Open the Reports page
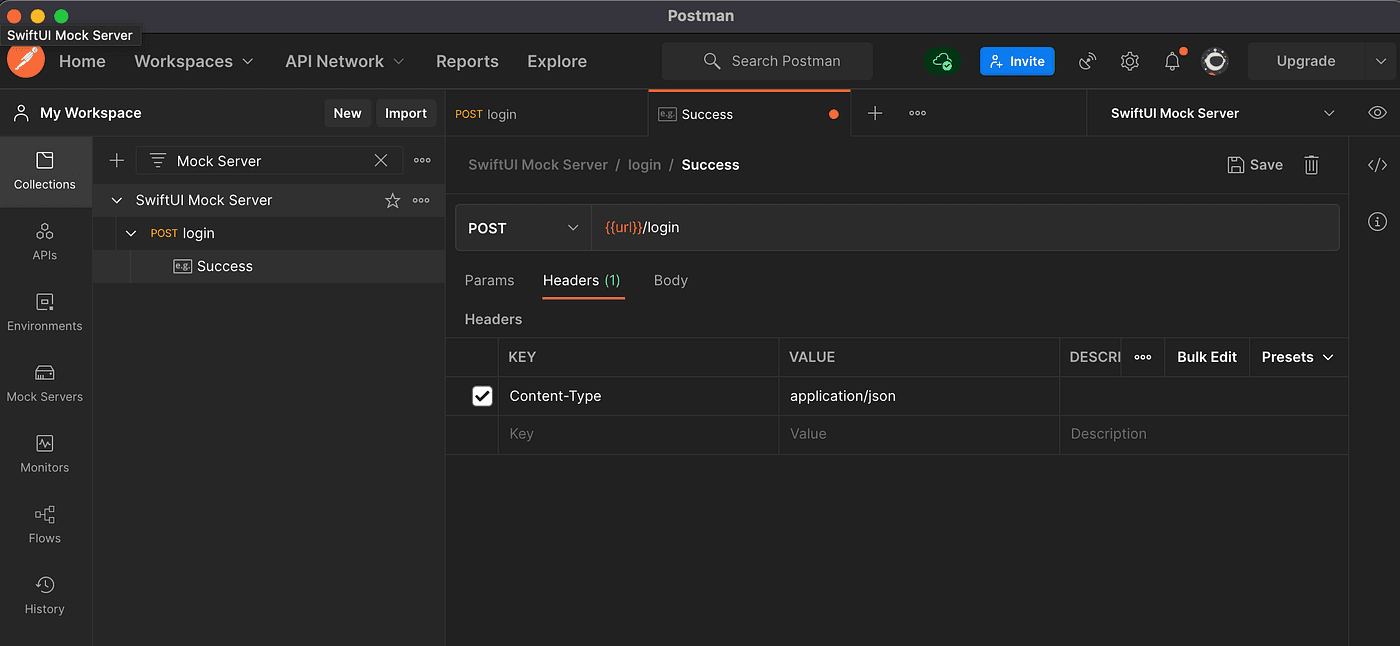This screenshot has width=1400, height=646. (467, 61)
